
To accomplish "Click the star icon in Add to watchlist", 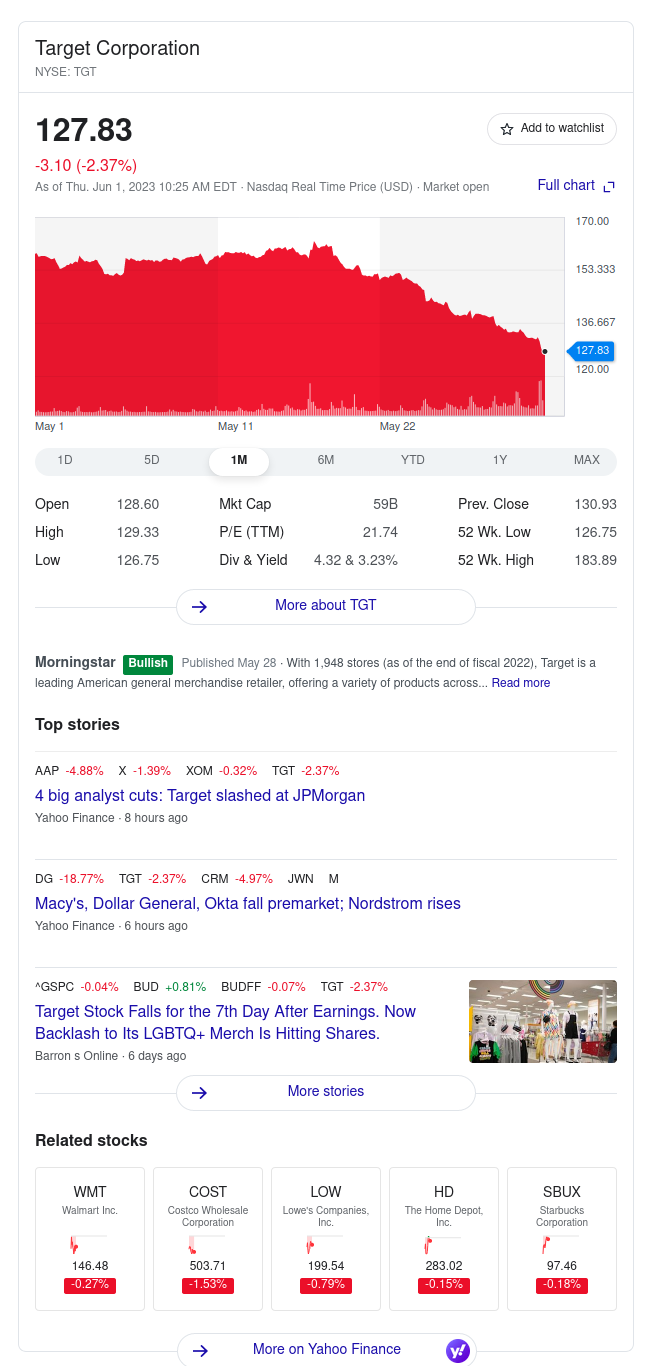I will 507,129.
